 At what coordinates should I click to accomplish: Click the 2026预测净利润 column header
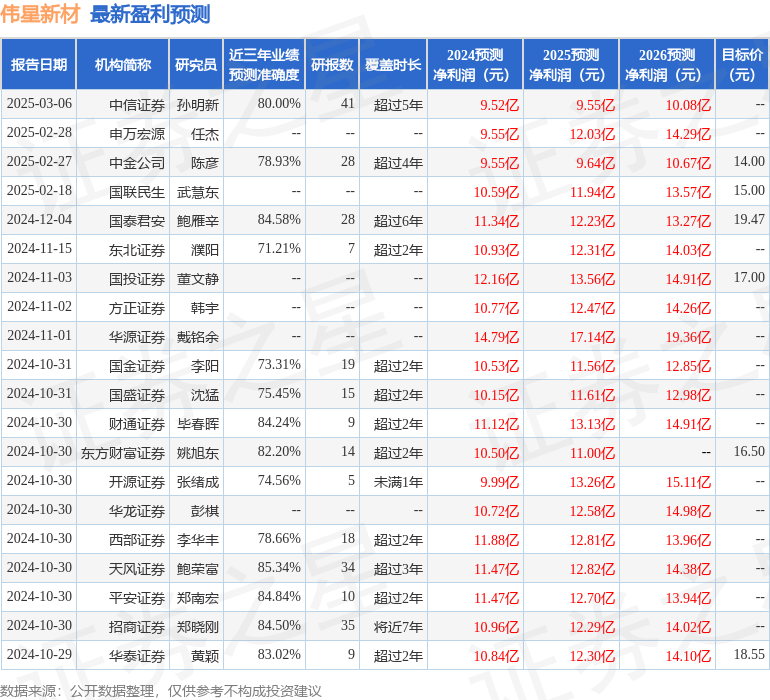[x=667, y=65]
